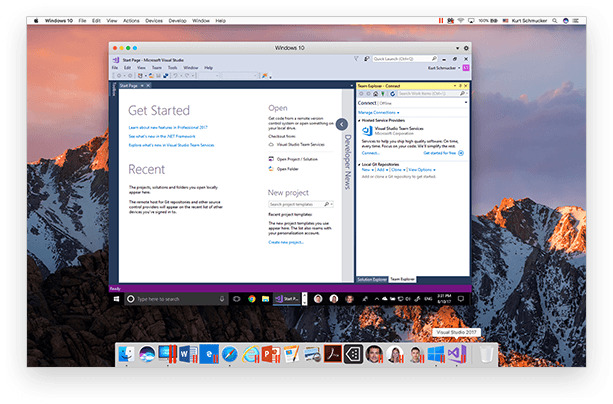Click the Learn about new features link
613x404 pixels.
pos(168,127)
